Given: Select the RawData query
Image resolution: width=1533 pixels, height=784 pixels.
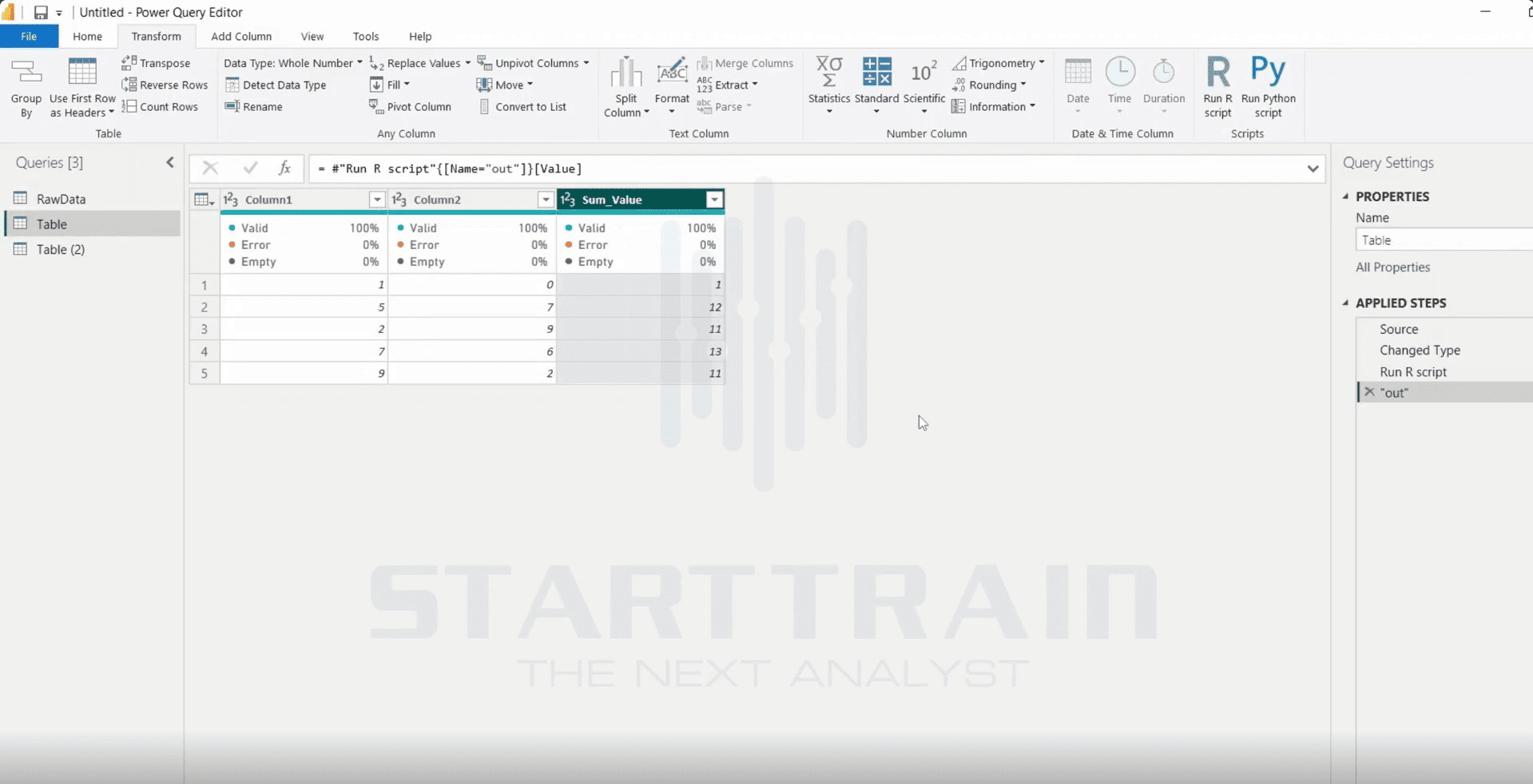Looking at the screenshot, I should pyautogui.click(x=93, y=199).
